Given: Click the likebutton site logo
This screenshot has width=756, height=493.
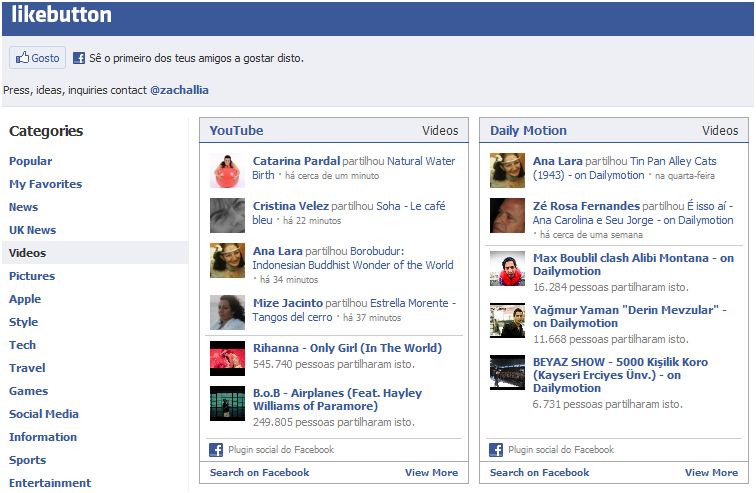Looking at the screenshot, I should pos(61,14).
